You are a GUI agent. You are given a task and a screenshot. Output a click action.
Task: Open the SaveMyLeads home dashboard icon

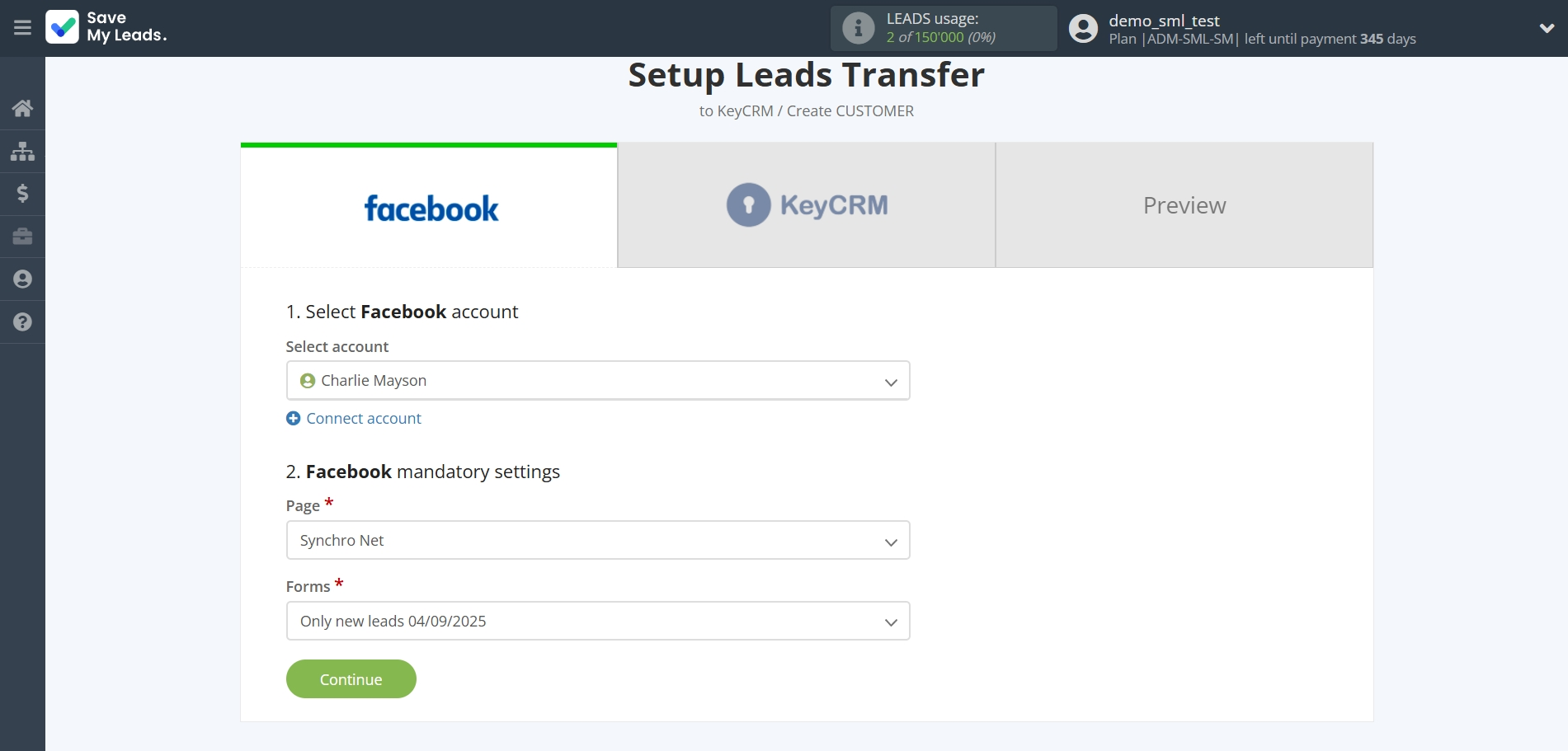pos(22,108)
